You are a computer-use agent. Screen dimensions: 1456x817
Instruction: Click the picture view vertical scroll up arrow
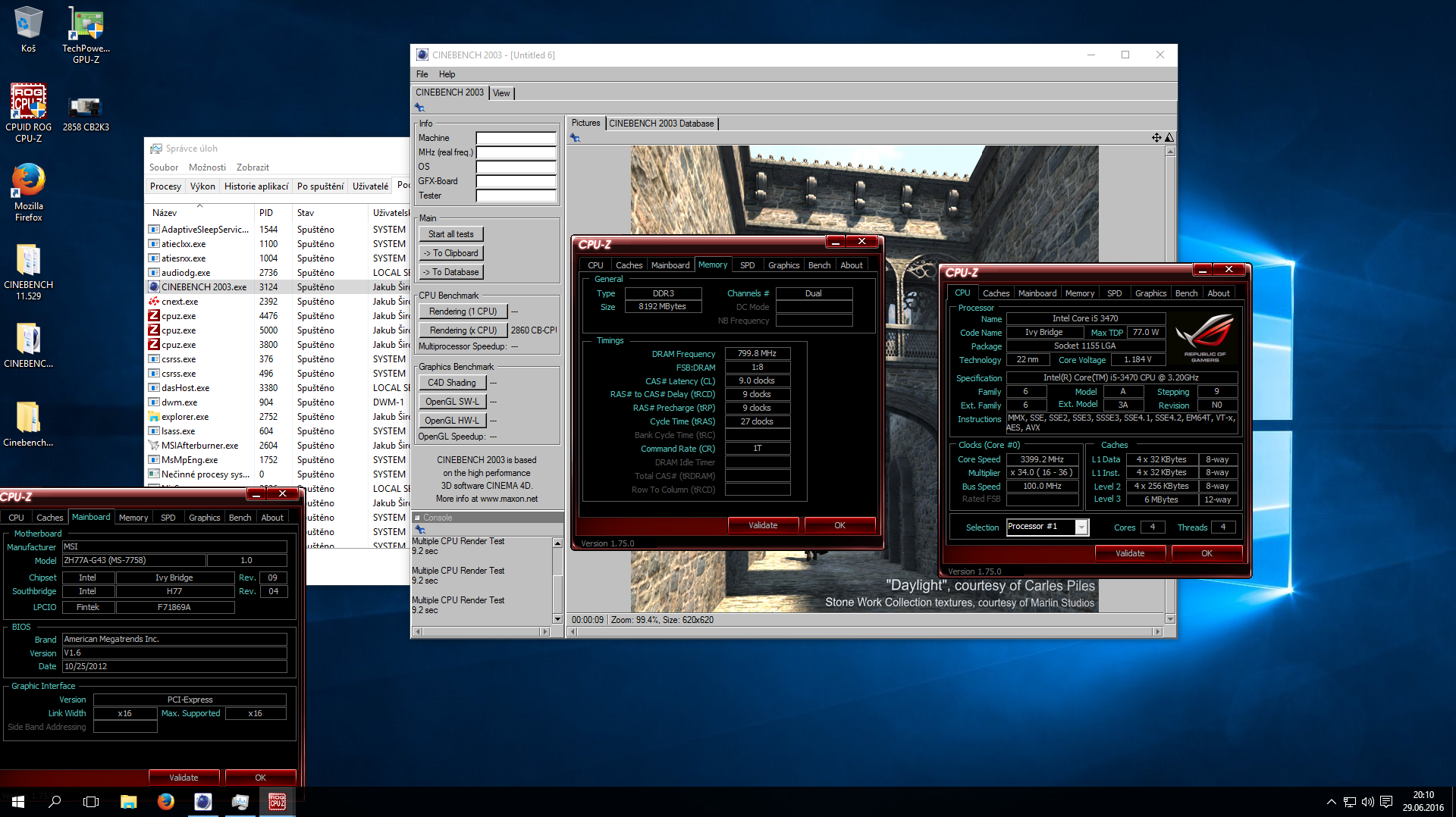1170,152
